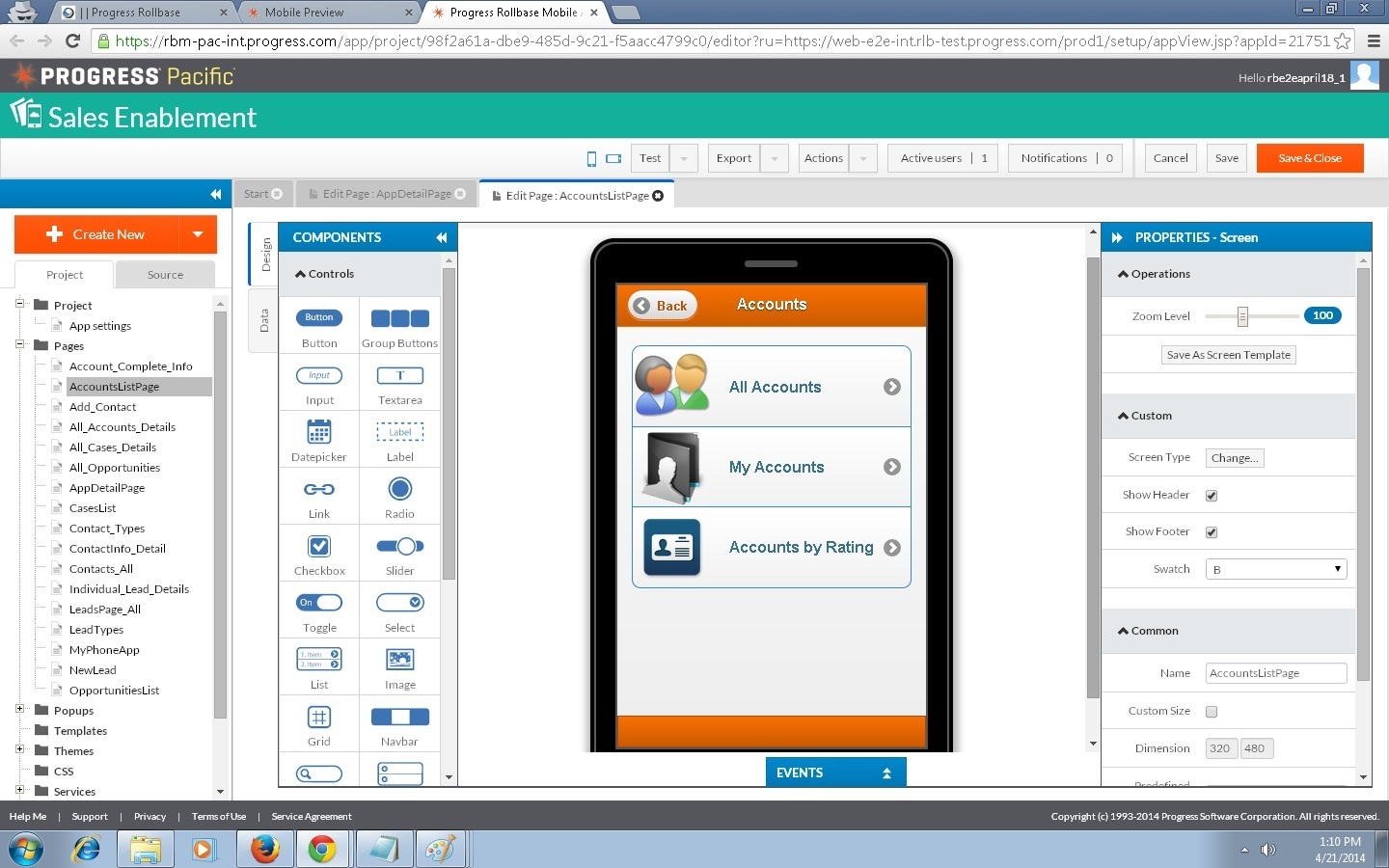The image size is (1389, 868).
Task: Pick the Grid component icon
Action: pos(318,717)
